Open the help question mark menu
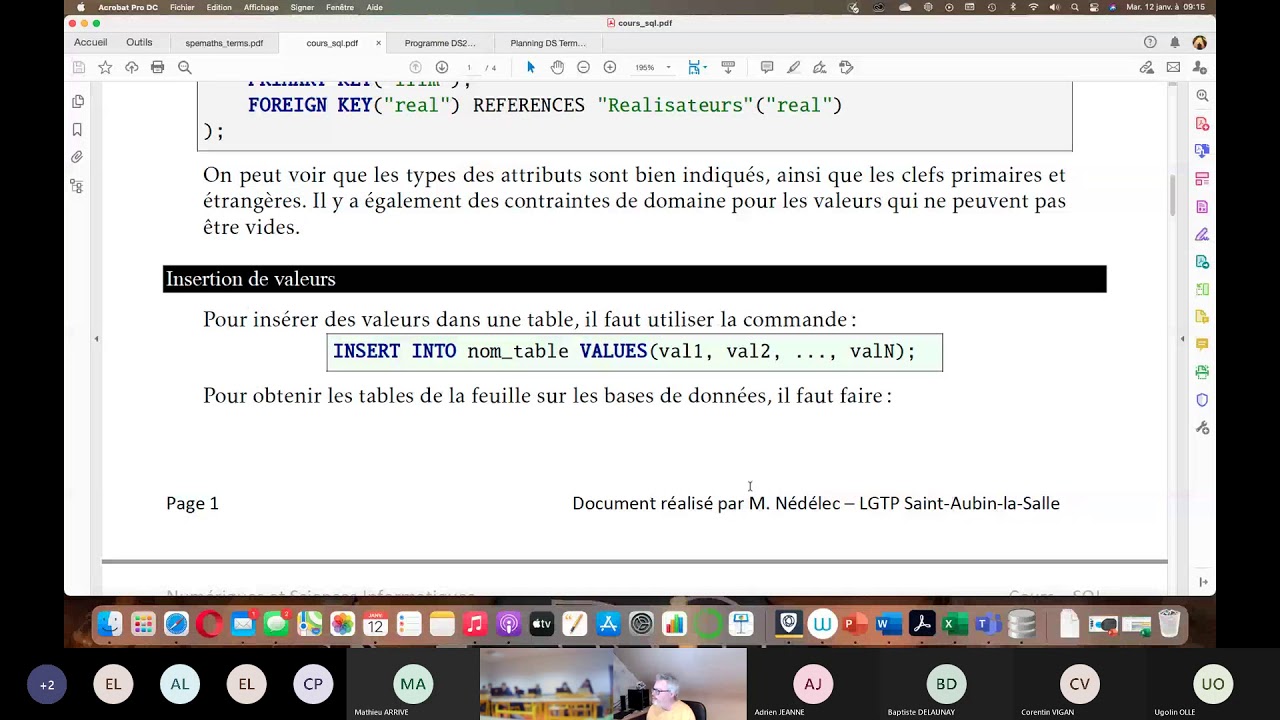This screenshot has width=1280, height=720. [x=1150, y=42]
